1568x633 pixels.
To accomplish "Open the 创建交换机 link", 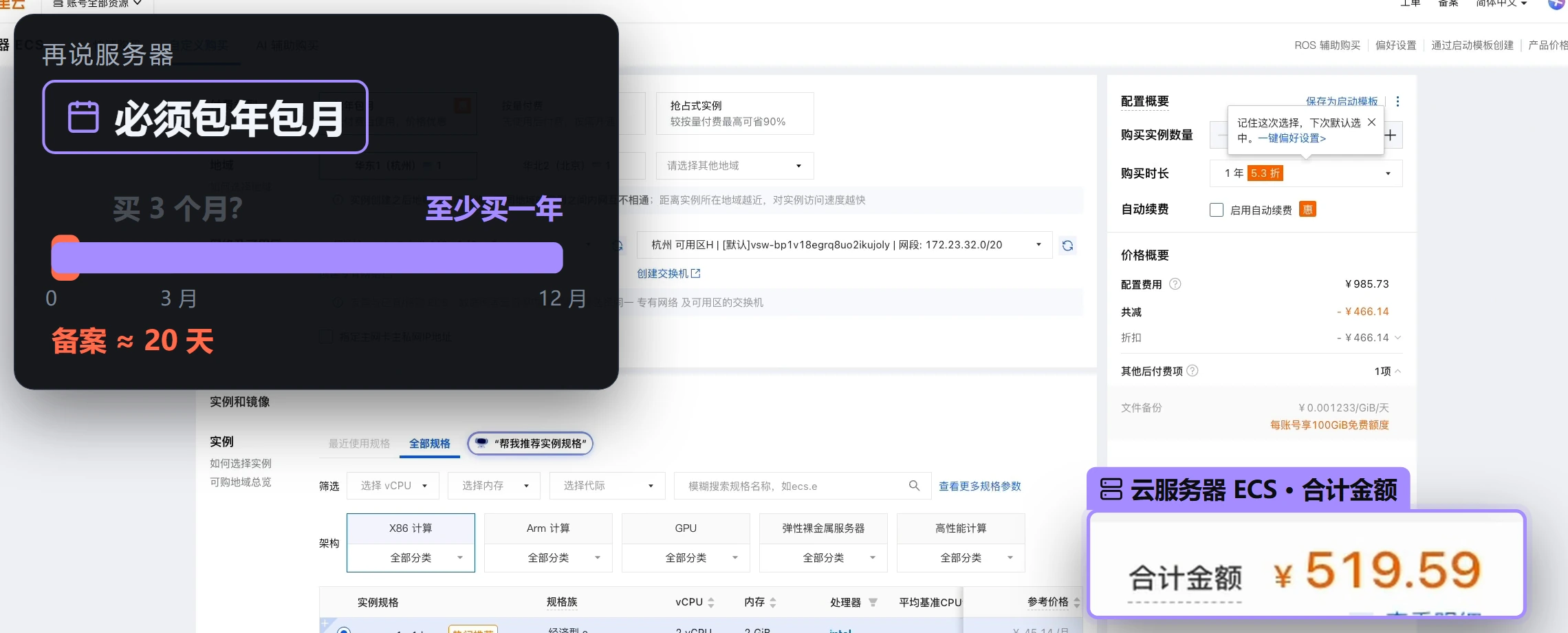I will coord(668,274).
